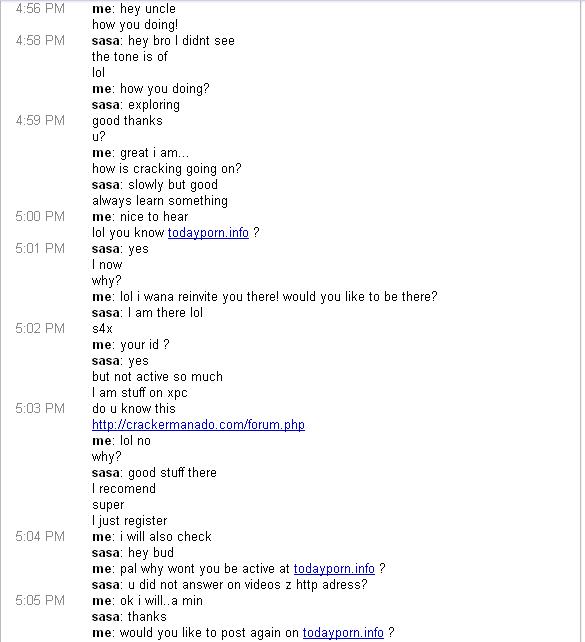
Task: Open the link in the 'lol you know' message
Action: coord(208,233)
